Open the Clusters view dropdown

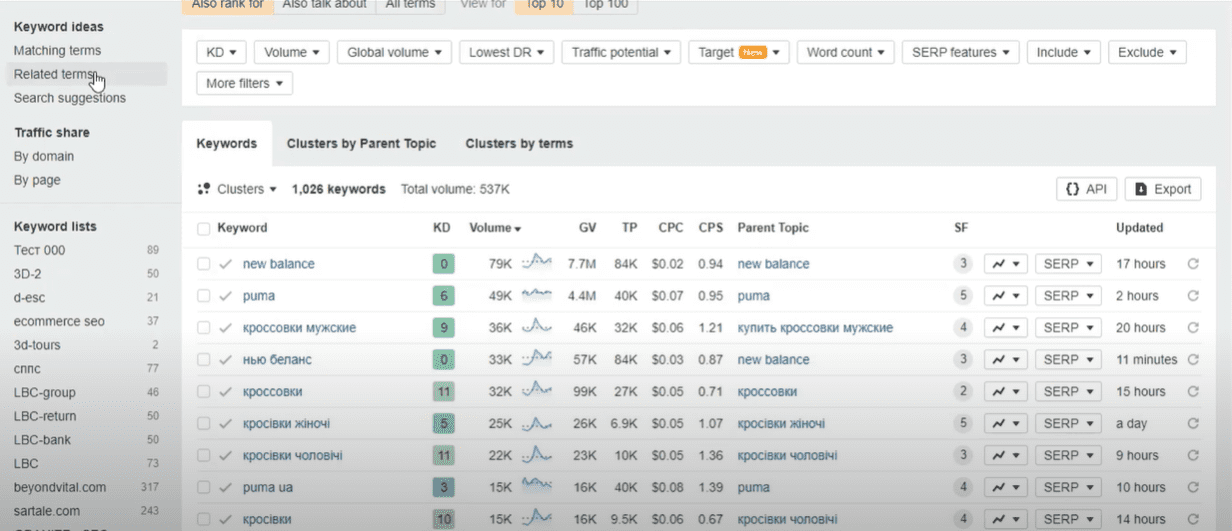[237, 189]
